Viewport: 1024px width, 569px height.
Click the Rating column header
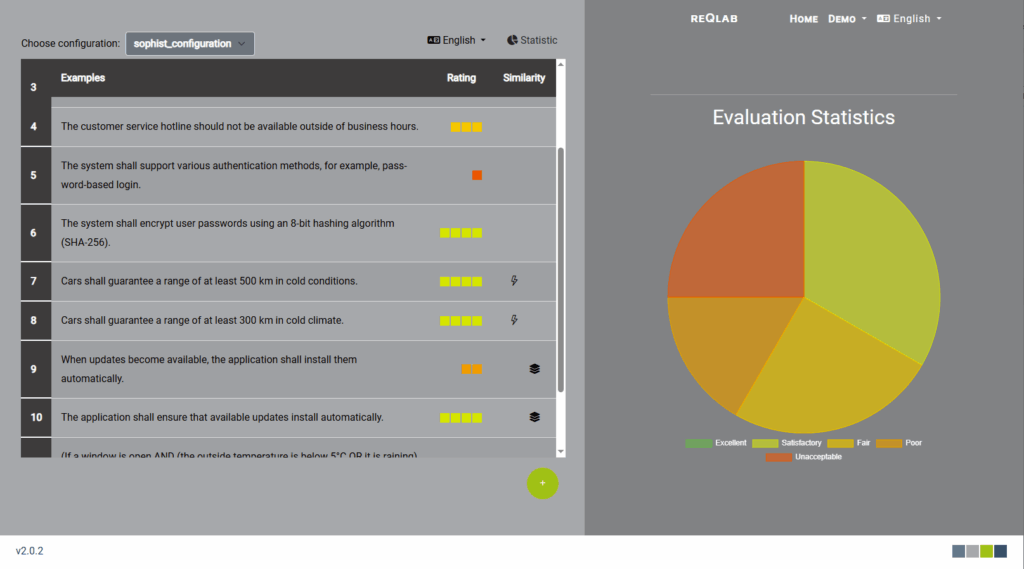tap(461, 78)
